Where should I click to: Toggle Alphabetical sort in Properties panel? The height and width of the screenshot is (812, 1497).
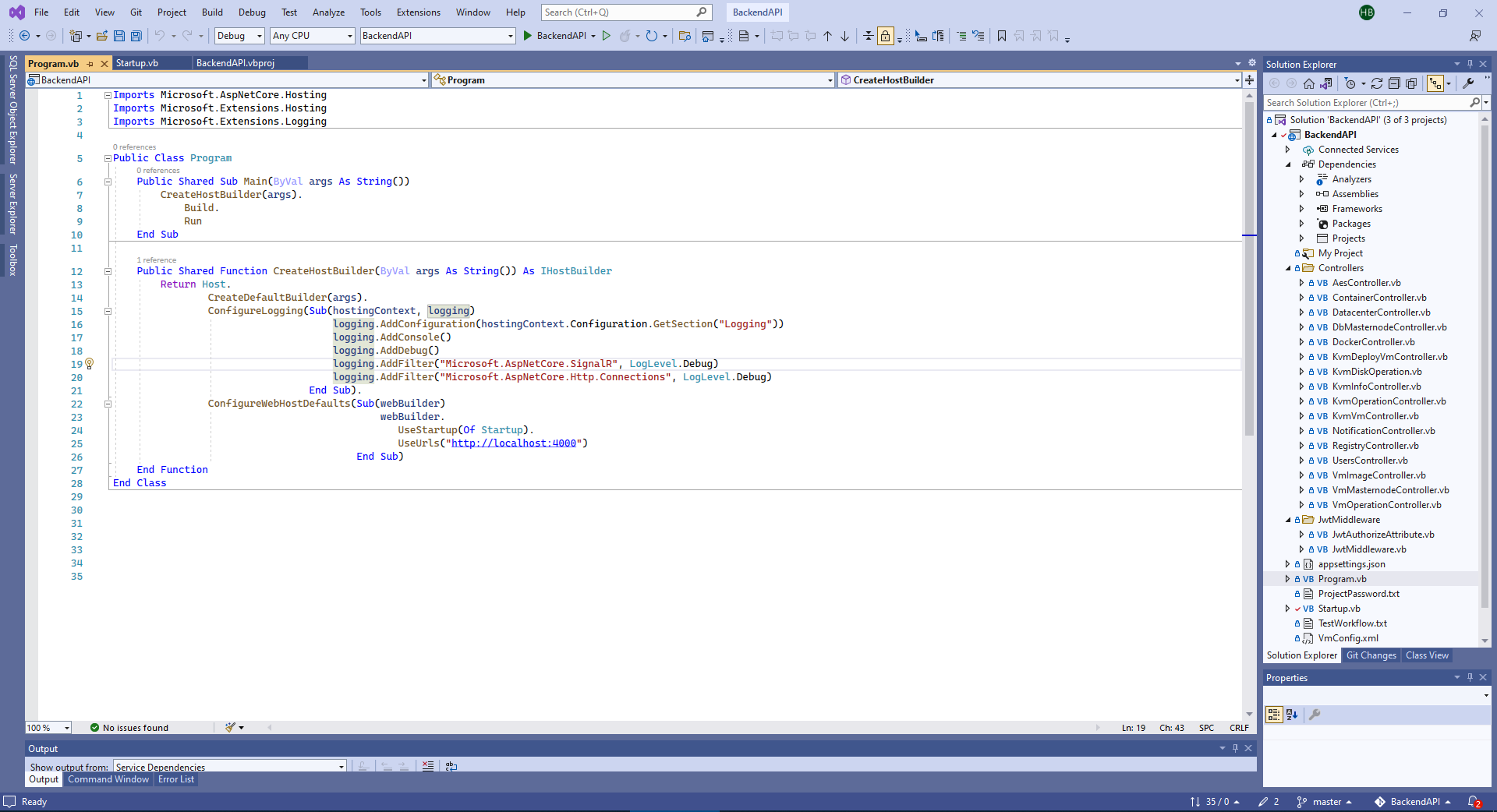pyautogui.click(x=1292, y=715)
